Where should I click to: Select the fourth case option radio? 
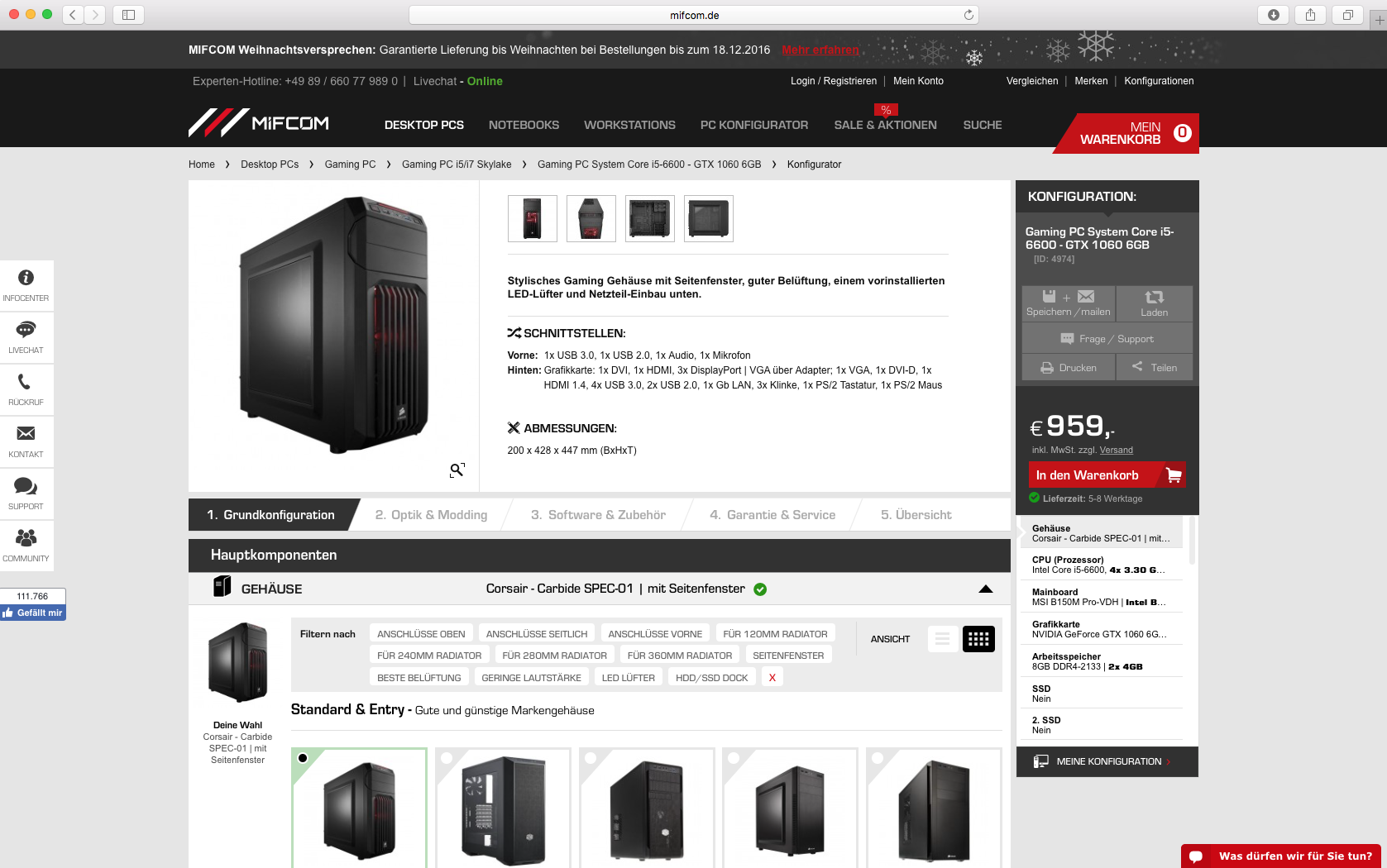coord(734,758)
